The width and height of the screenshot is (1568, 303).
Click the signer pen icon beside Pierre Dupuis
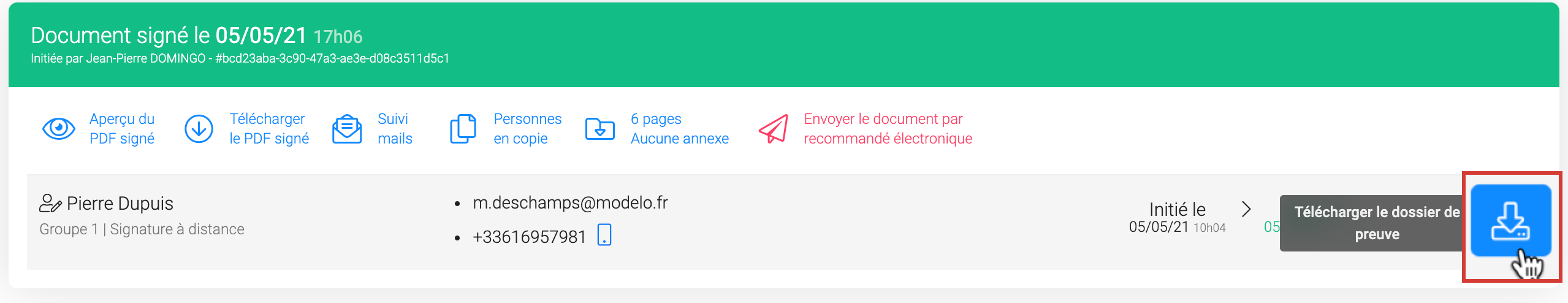(50, 203)
